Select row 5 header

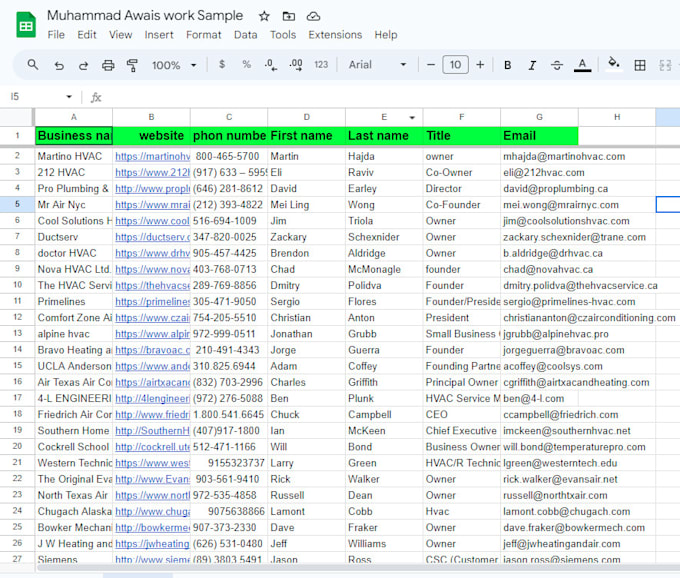(x=17, y=204)
